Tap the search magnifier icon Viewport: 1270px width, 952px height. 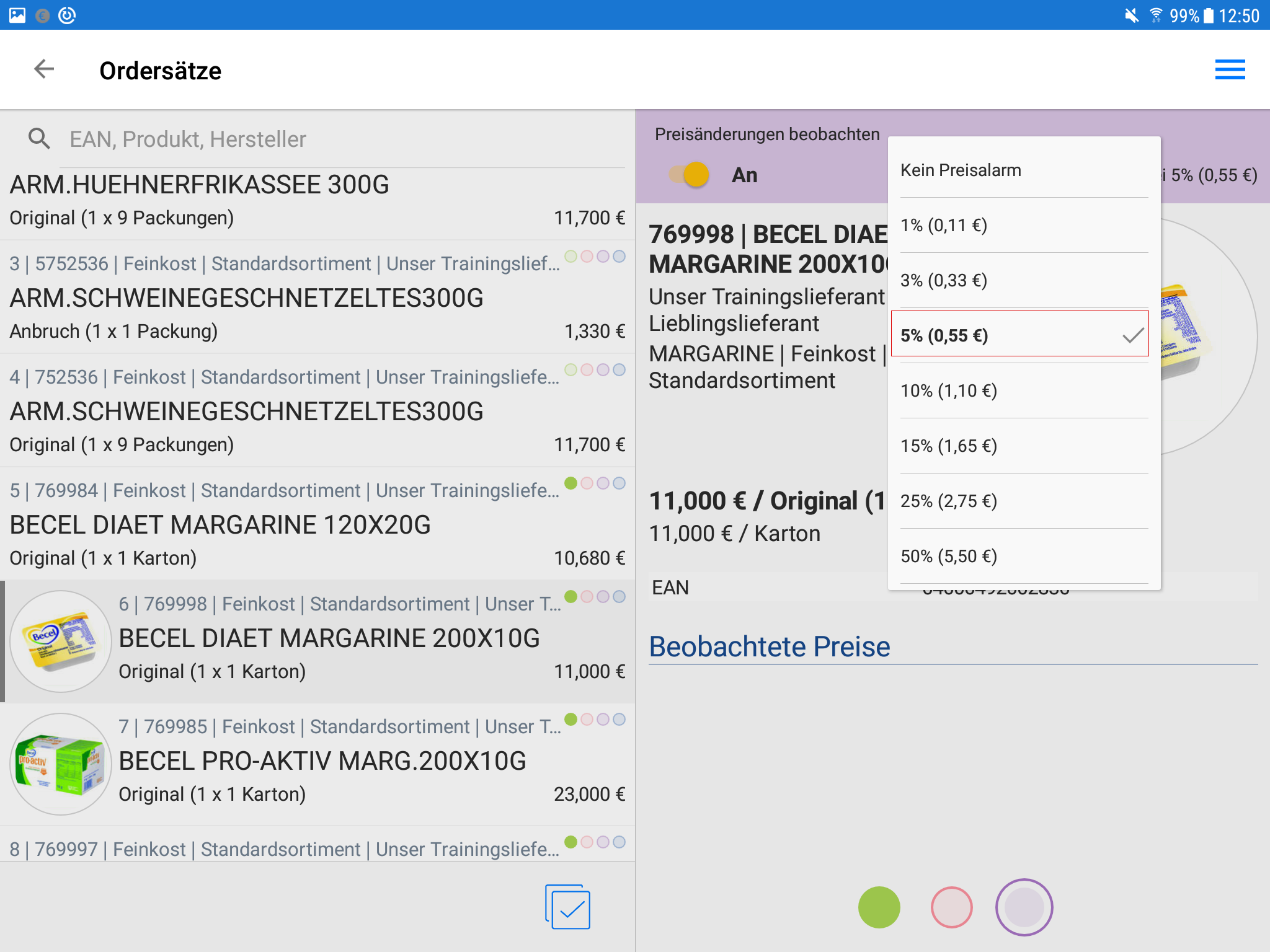click(x=39, y=139)
